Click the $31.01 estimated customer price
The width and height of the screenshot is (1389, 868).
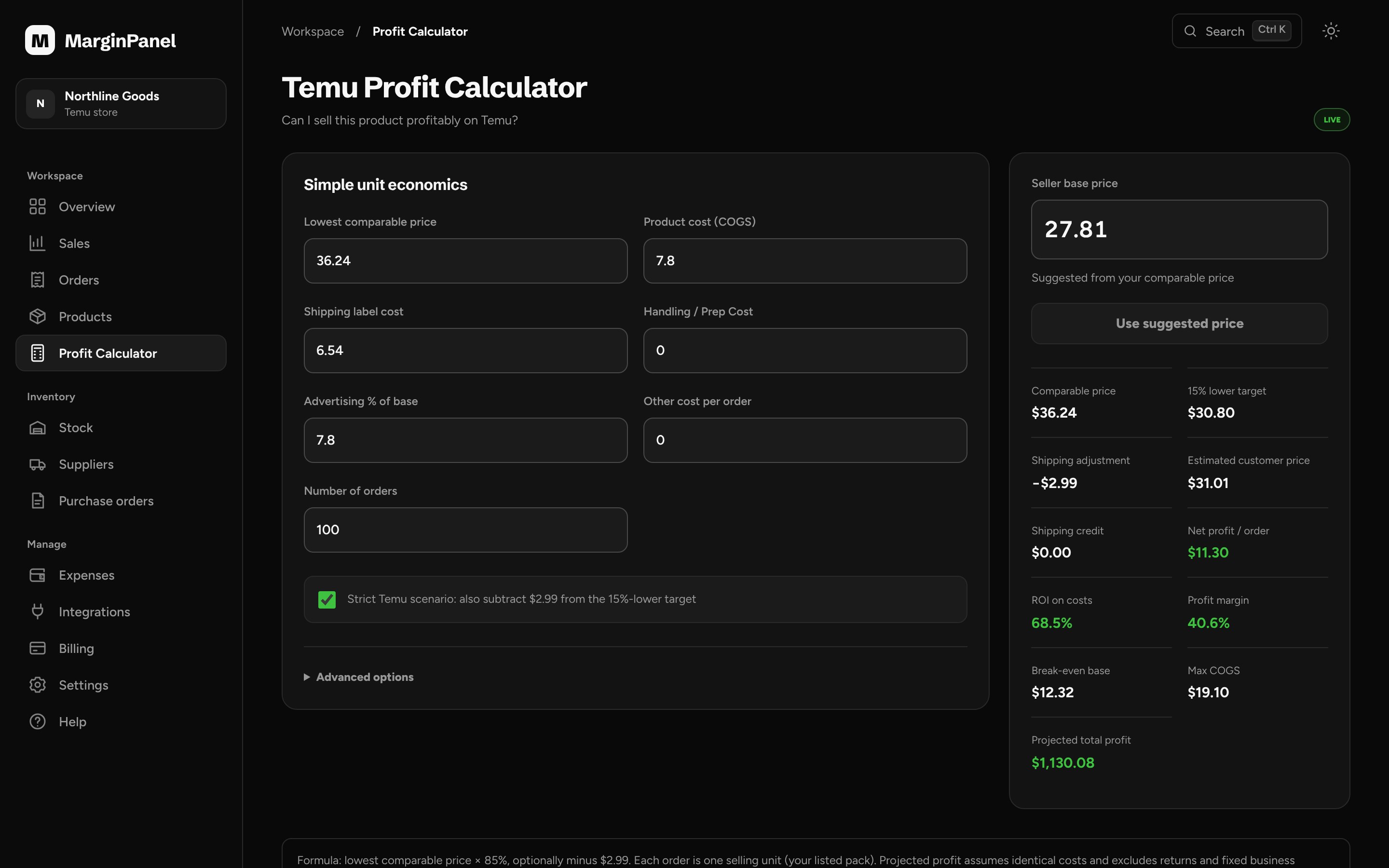(x=1208, y=483)
